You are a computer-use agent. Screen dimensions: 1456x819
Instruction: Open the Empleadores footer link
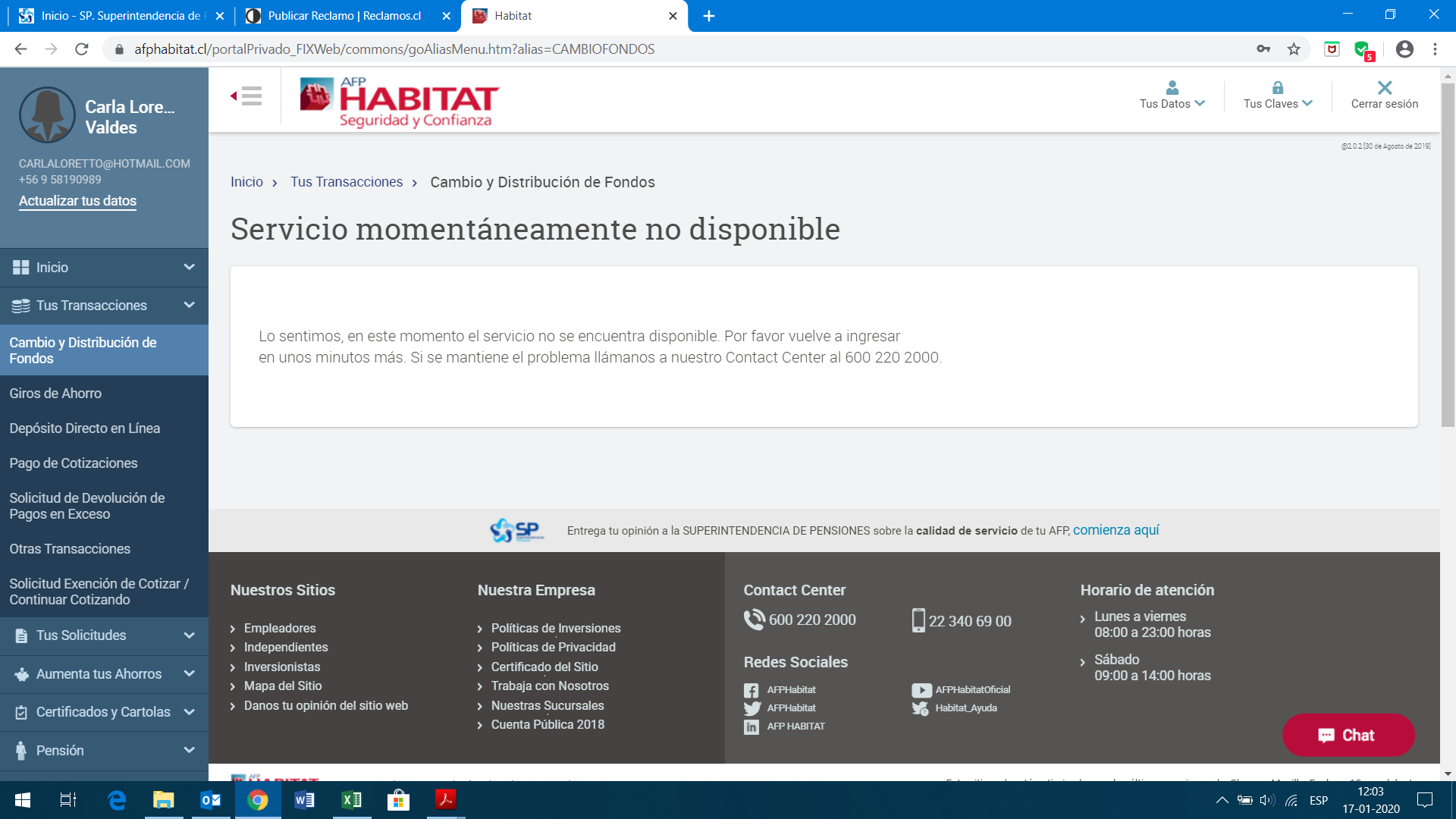[280, 628]
